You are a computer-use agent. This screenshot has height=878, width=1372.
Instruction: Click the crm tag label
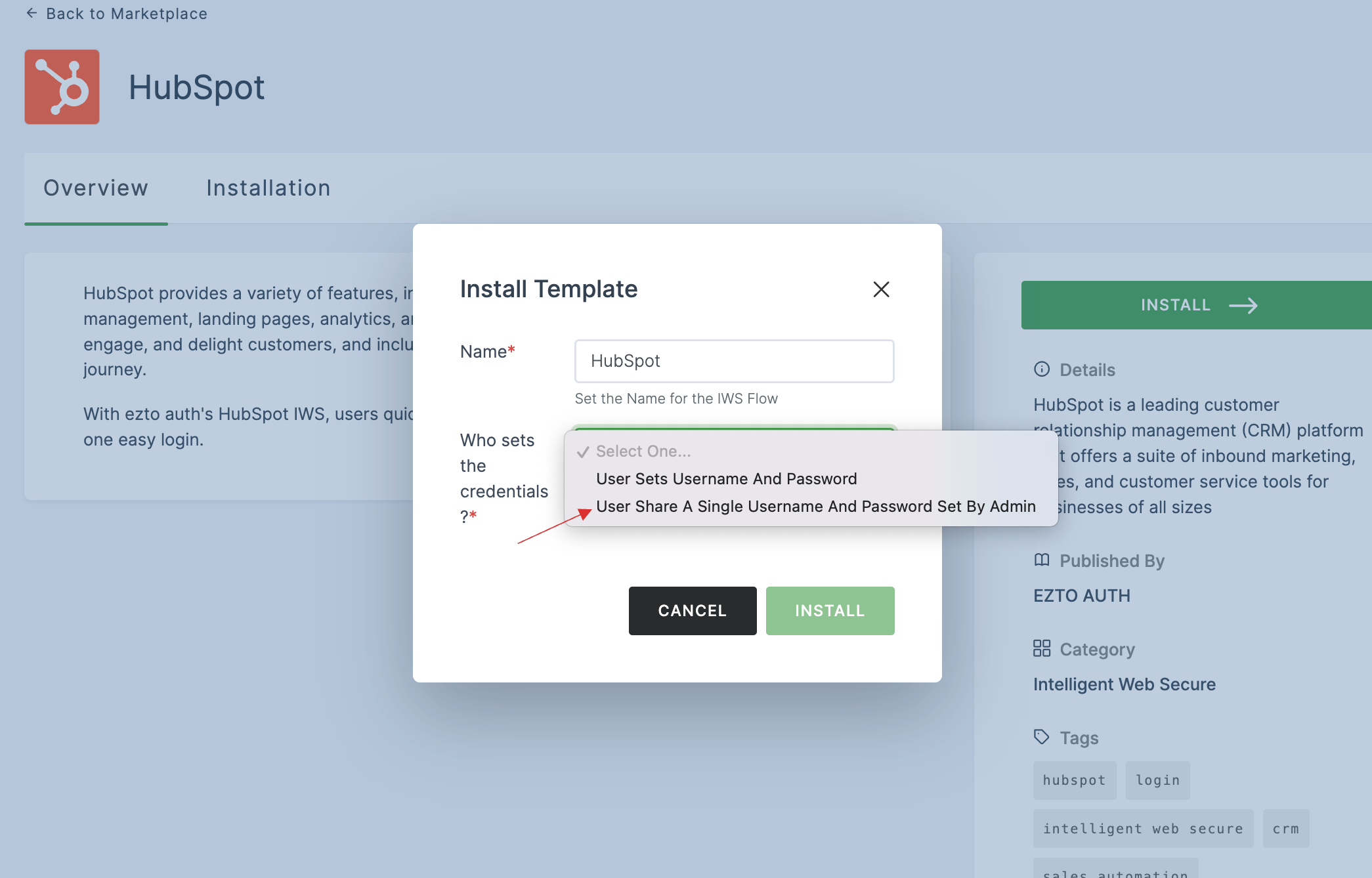[1286, 829]
